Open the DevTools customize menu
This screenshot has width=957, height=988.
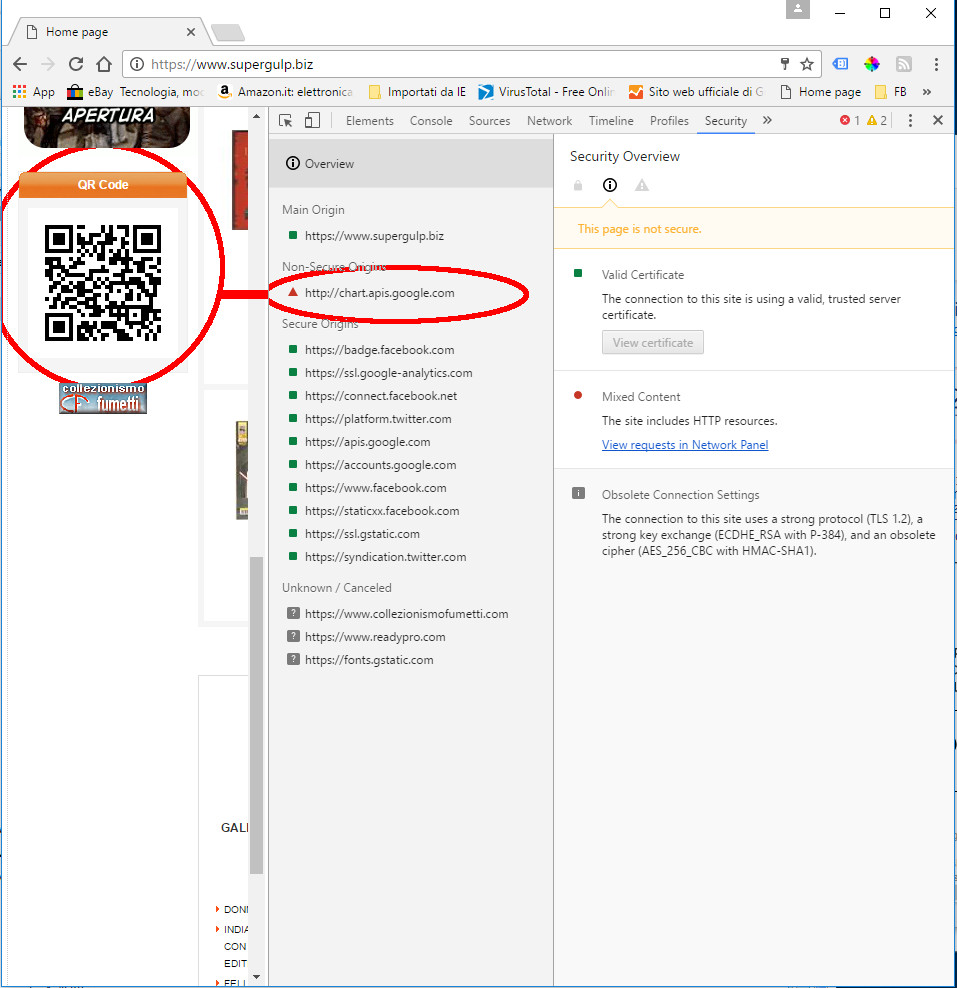pos(910,120)
